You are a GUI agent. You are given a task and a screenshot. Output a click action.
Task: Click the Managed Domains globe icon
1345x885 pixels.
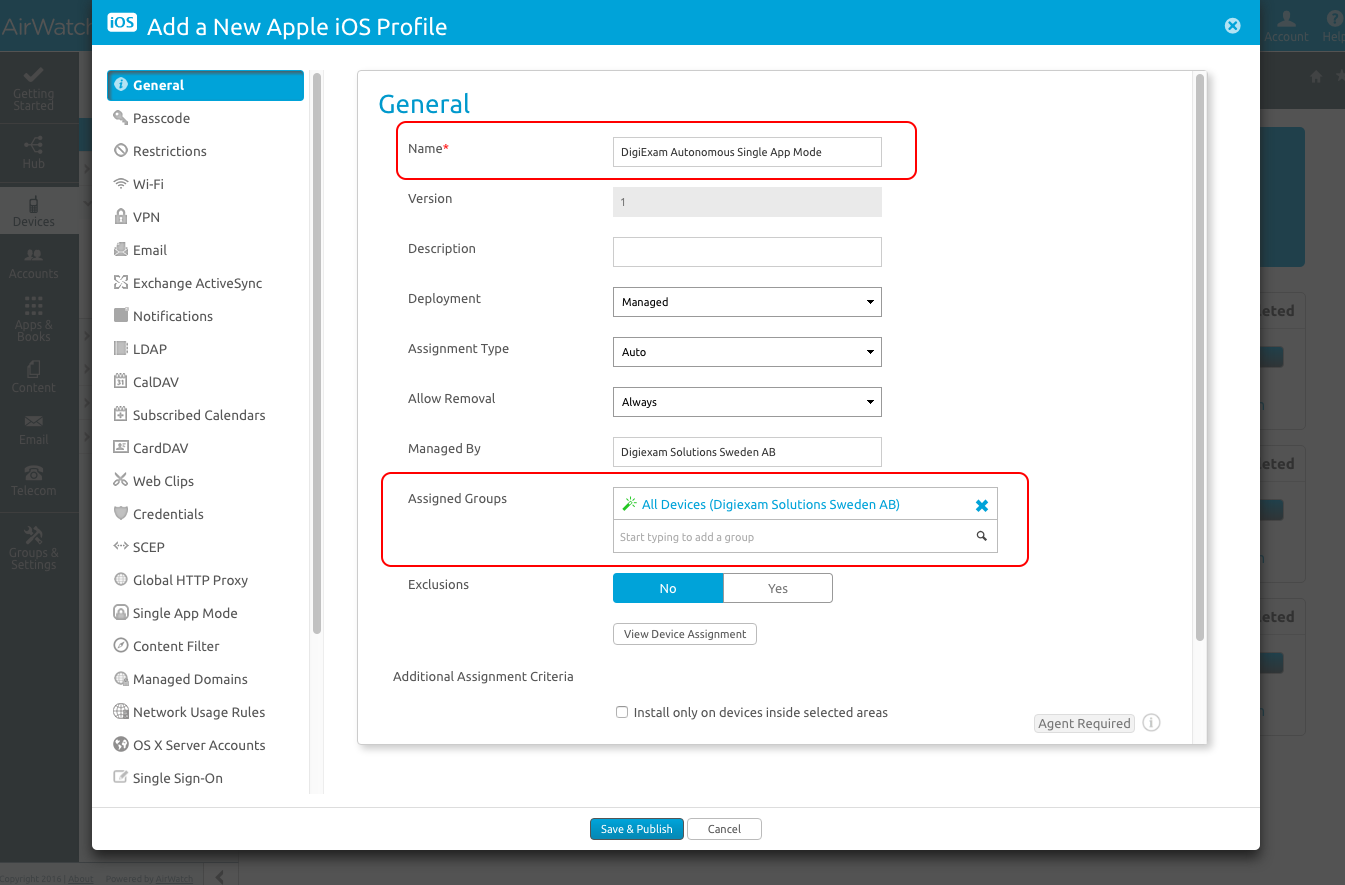coord(121,679)
